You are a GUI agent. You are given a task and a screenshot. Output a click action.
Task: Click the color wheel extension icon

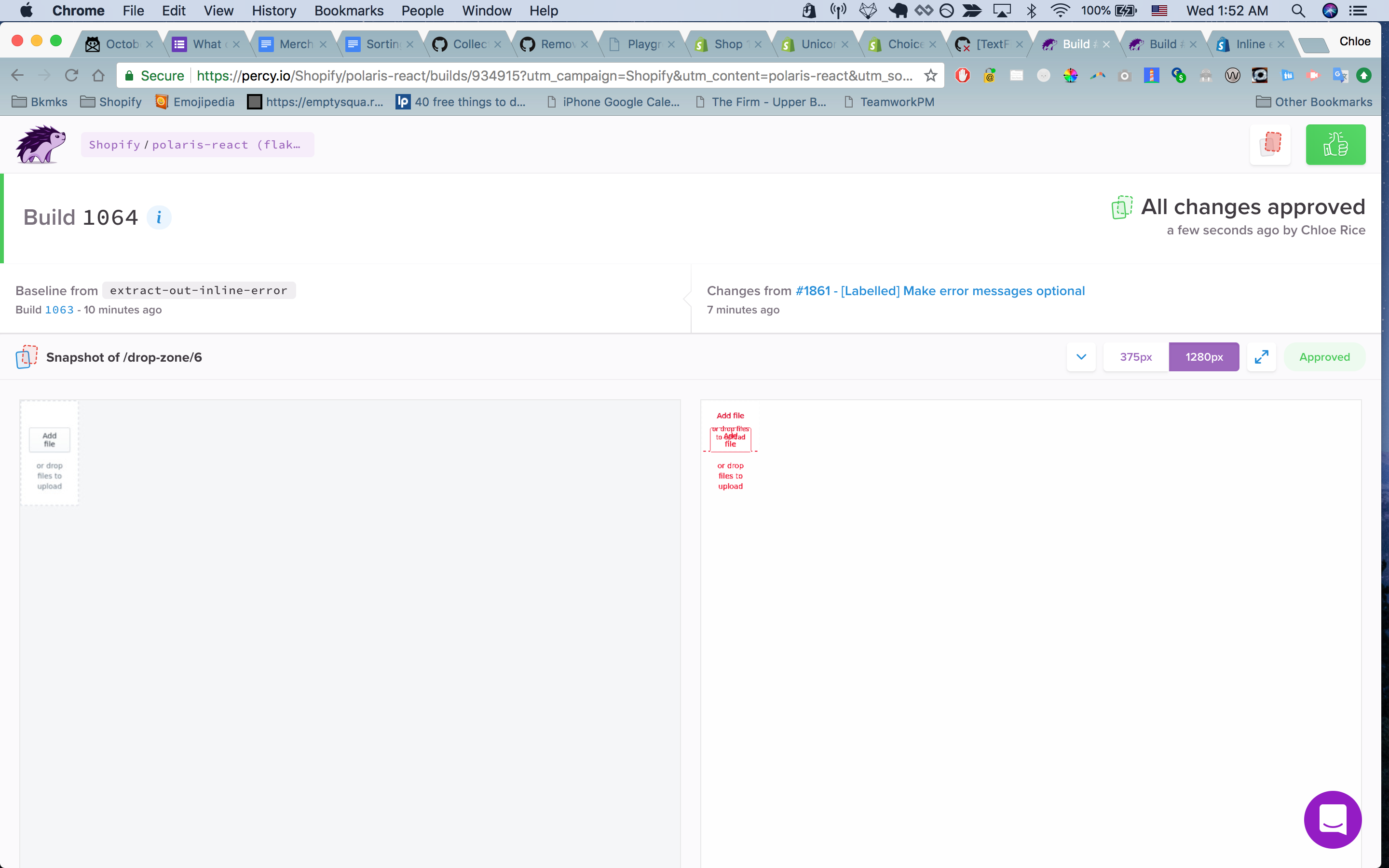tap(1071, 75)
